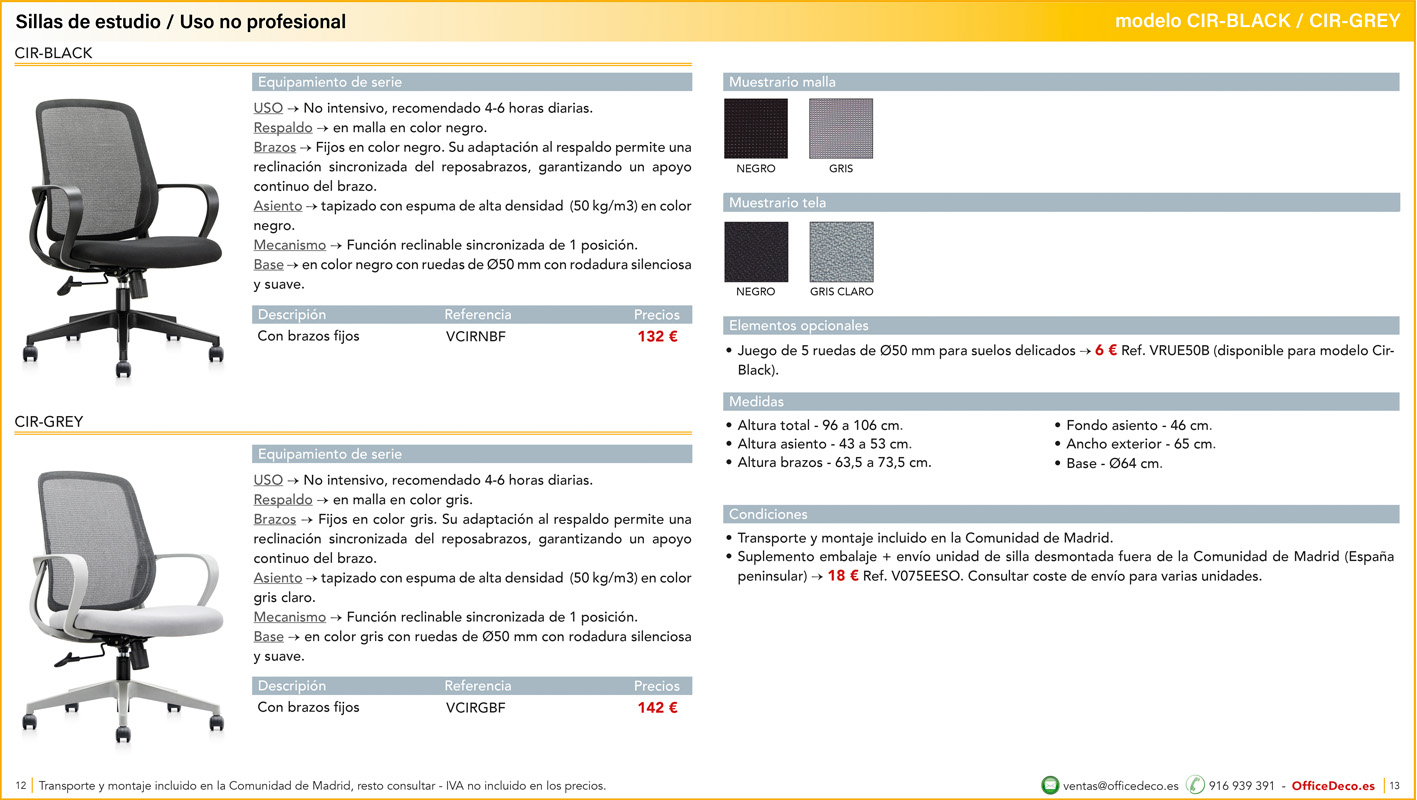Select the GRIS mesh swatch
Viewport: 1417px width, 800px height.
pos(841,129)
